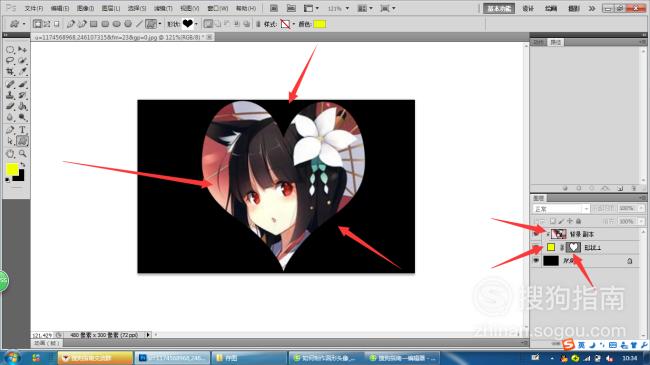Screen dimensions: 650x365
Task: Select the Brush tool
Action: click(x=22, y=84)
